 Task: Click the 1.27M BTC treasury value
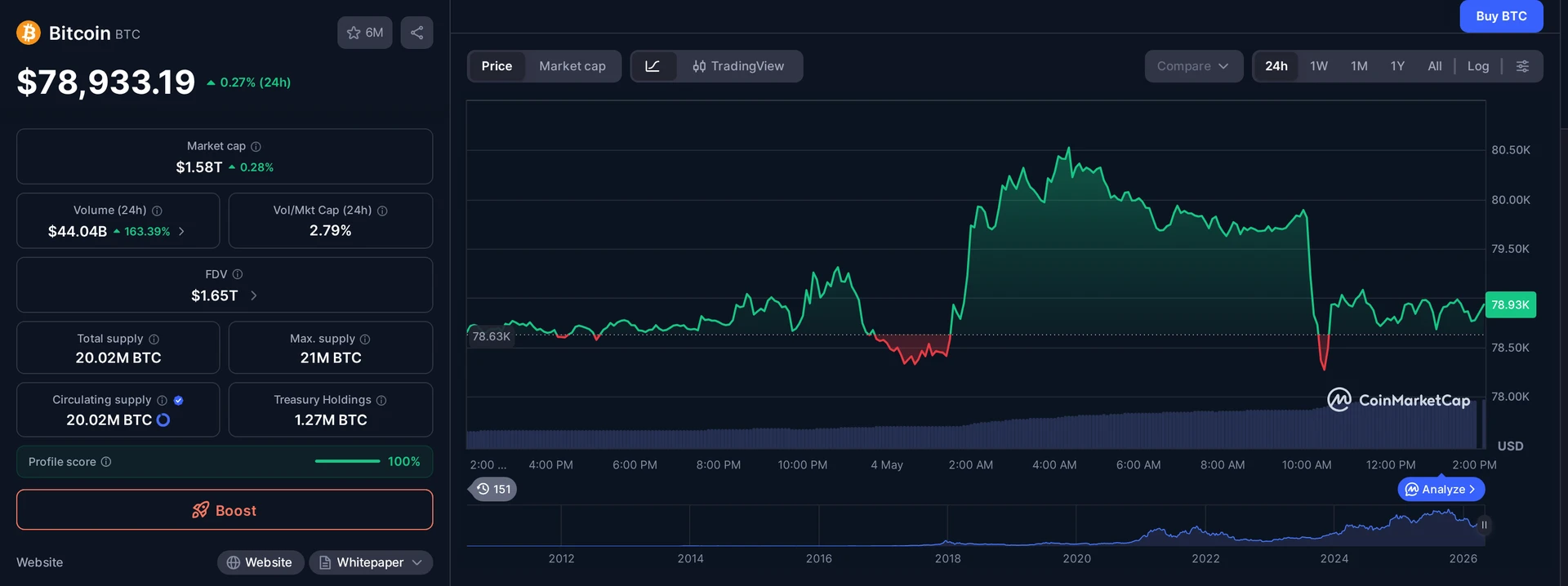331,420
